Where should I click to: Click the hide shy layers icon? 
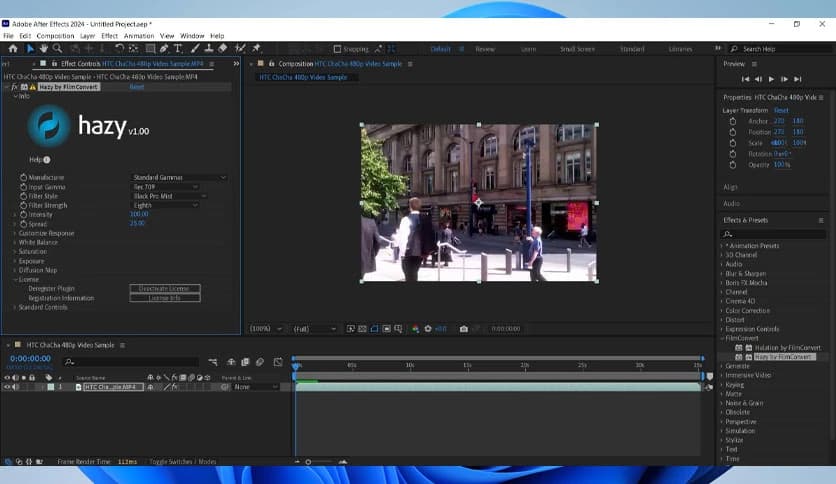click(231, 362)
